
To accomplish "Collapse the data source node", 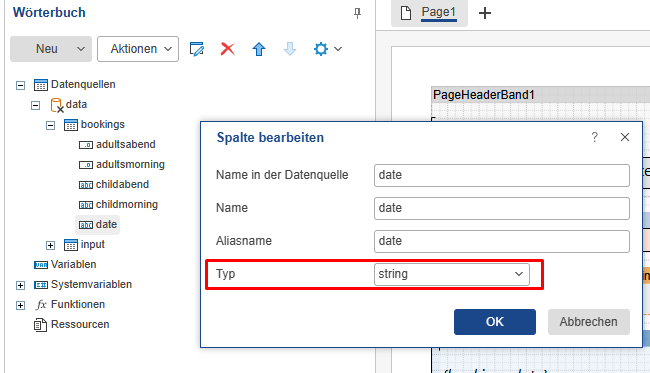I will point(36,105).
